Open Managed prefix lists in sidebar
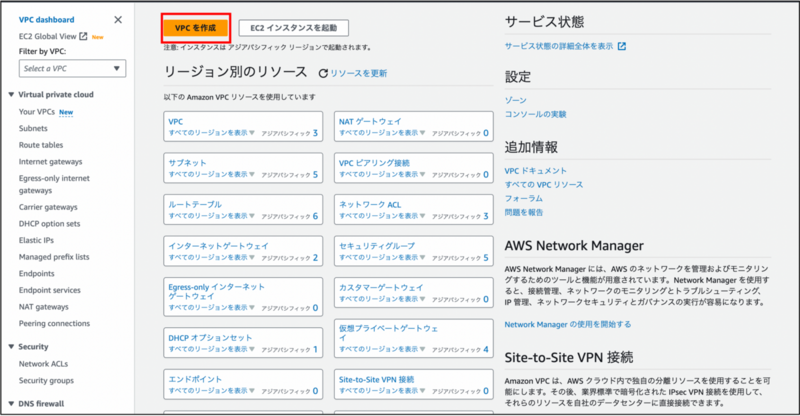 tap(54, 257)
